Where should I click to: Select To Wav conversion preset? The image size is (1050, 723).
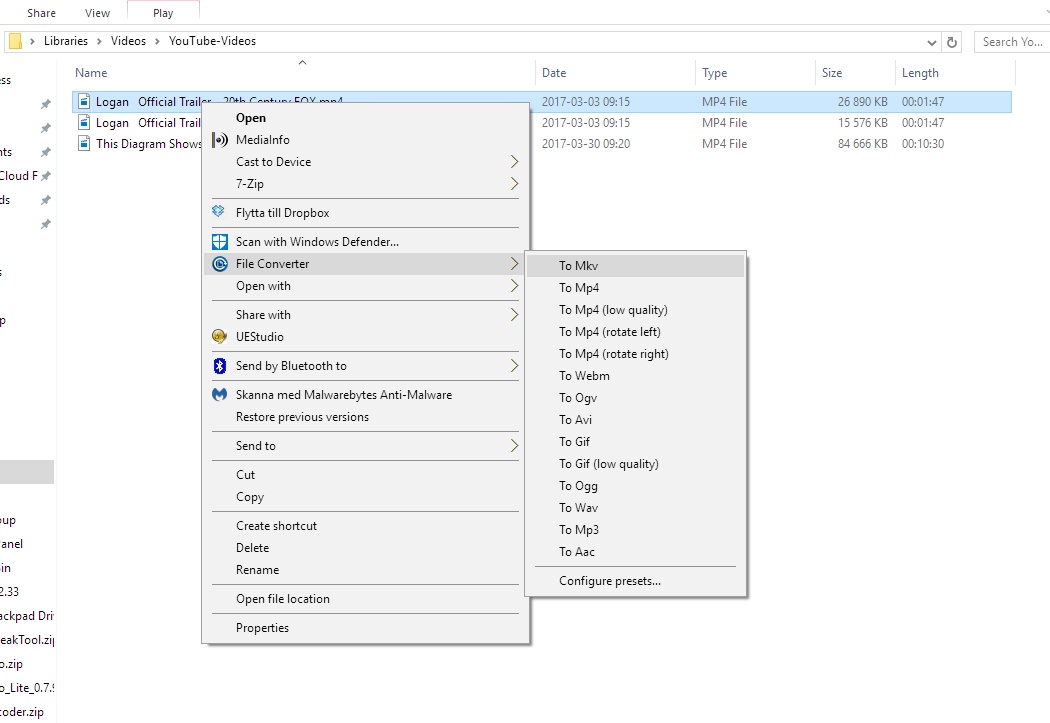click(x=635, y=507)
